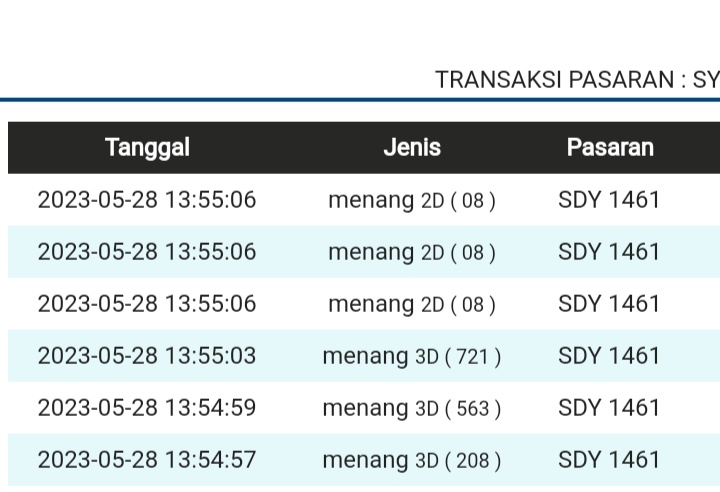
Task: Click the menang 3D (208) entry
Action: [x=412, y=460]
